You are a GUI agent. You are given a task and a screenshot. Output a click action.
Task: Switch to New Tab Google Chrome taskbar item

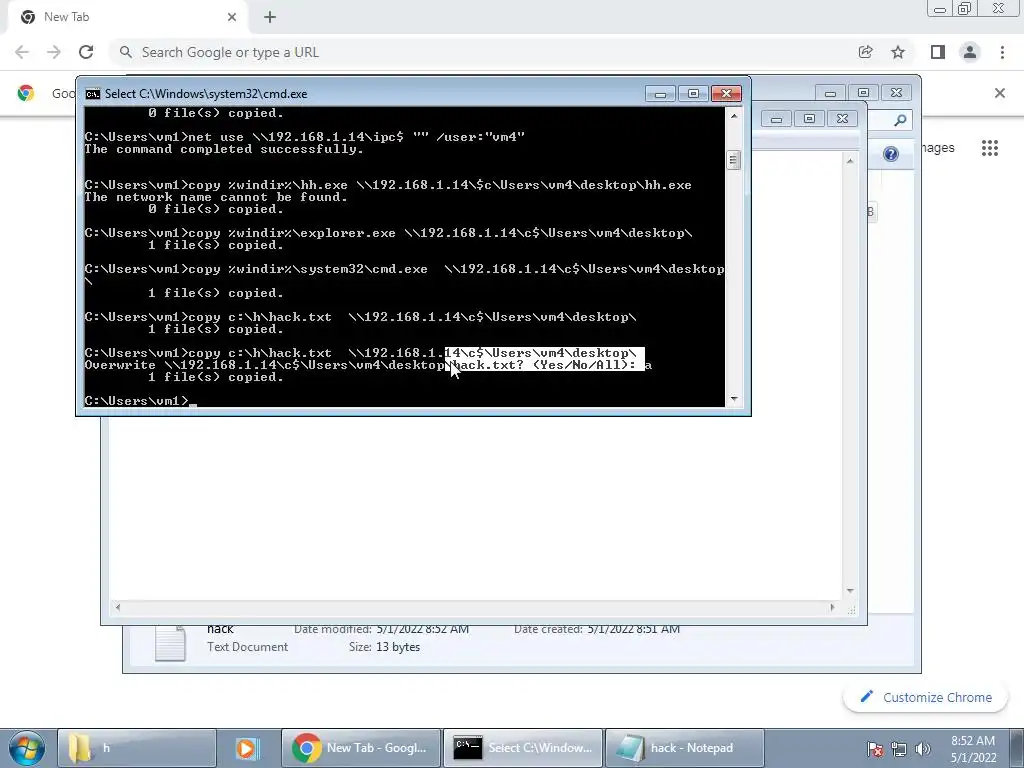point(361,748)
